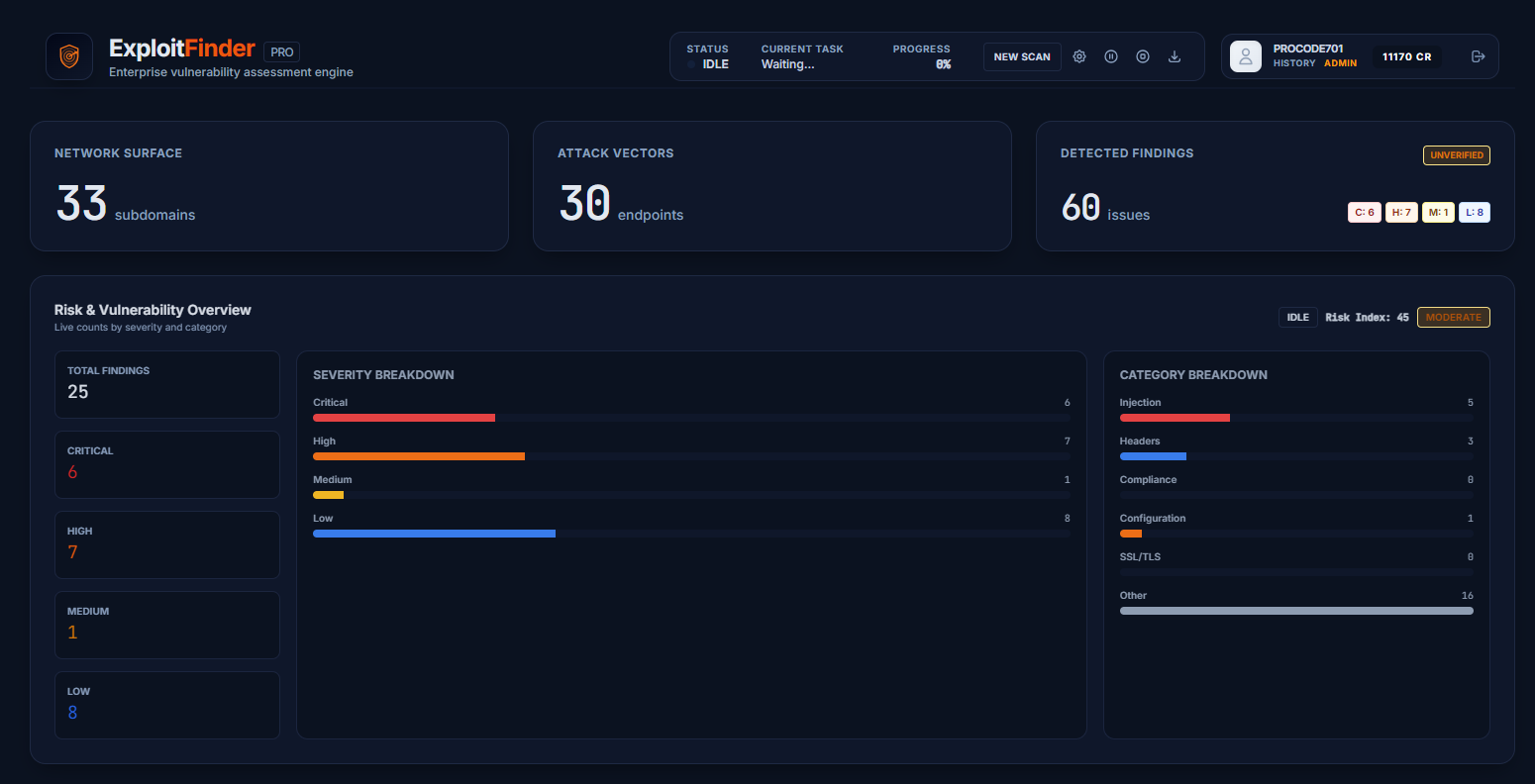Toggle the UNVERIFIED badge on Detected Findings
Screen dimensions: 1535x784
tap(1456, 155)
